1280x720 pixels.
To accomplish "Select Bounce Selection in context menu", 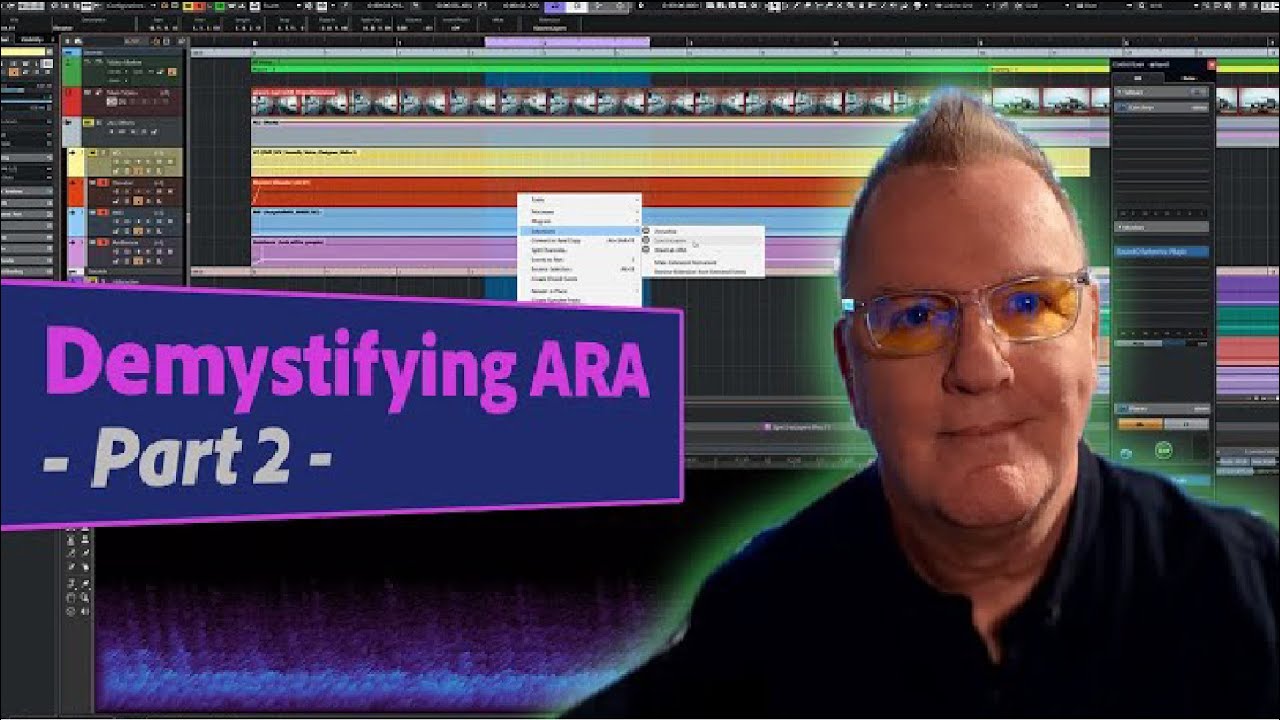I will (579, 269).
